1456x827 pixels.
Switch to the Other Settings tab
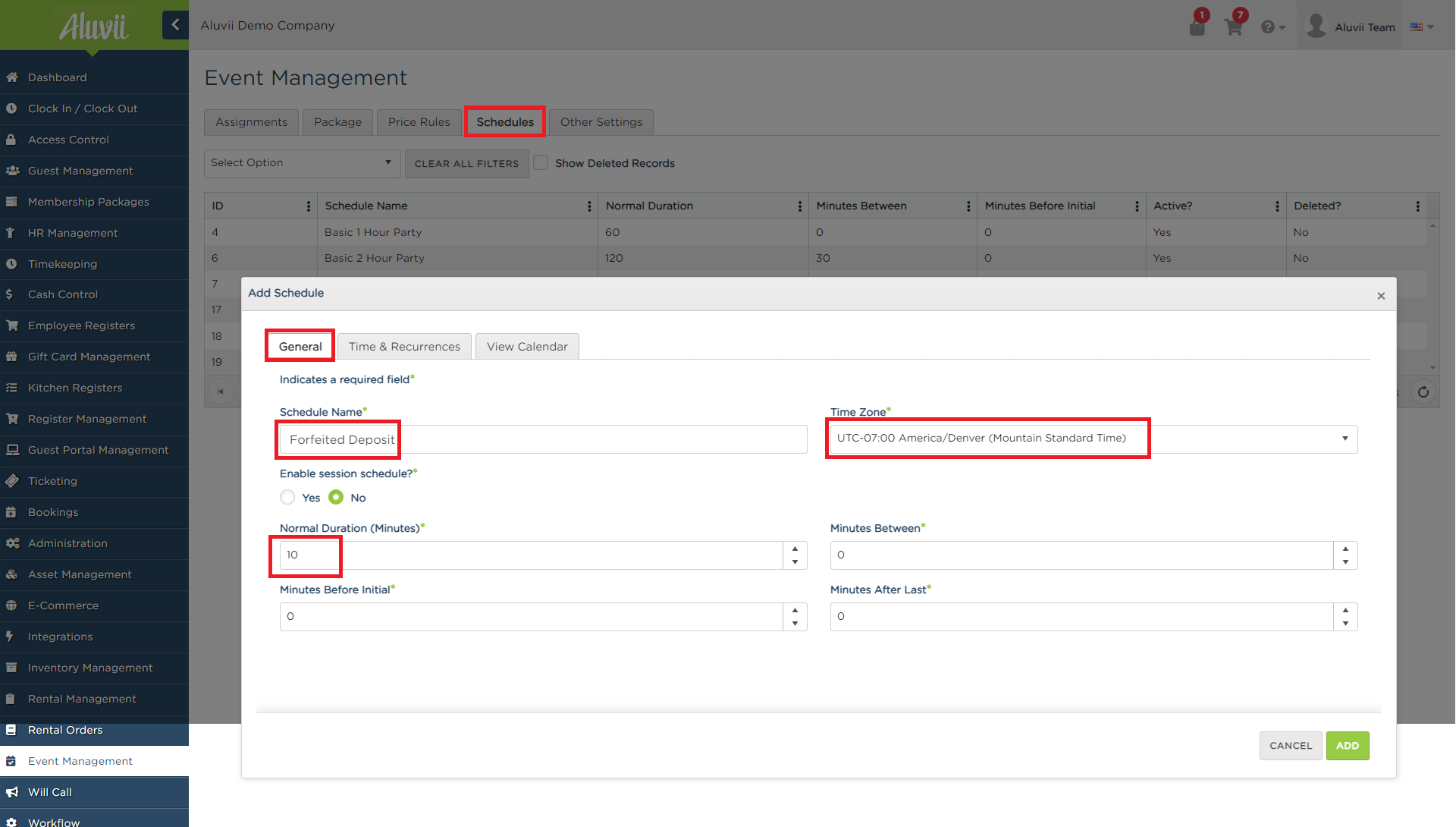pyautogui.click(x=601, y=122)
